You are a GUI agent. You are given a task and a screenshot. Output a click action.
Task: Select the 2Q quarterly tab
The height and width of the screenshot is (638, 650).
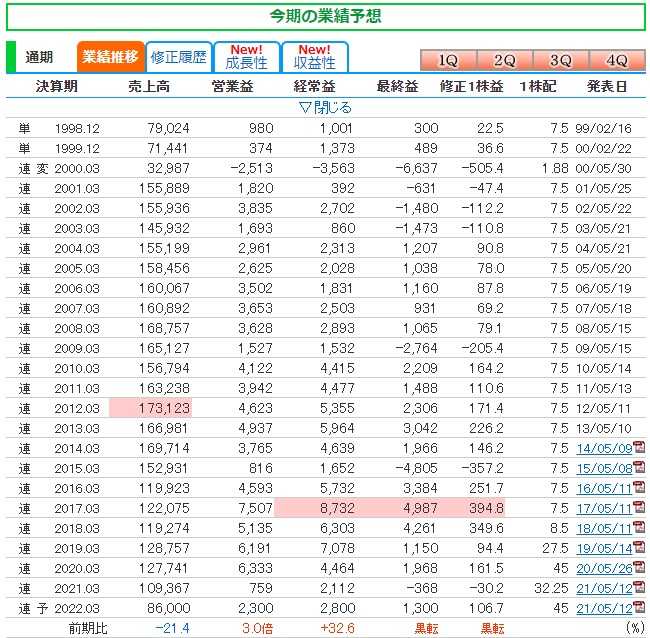(504, 60)
